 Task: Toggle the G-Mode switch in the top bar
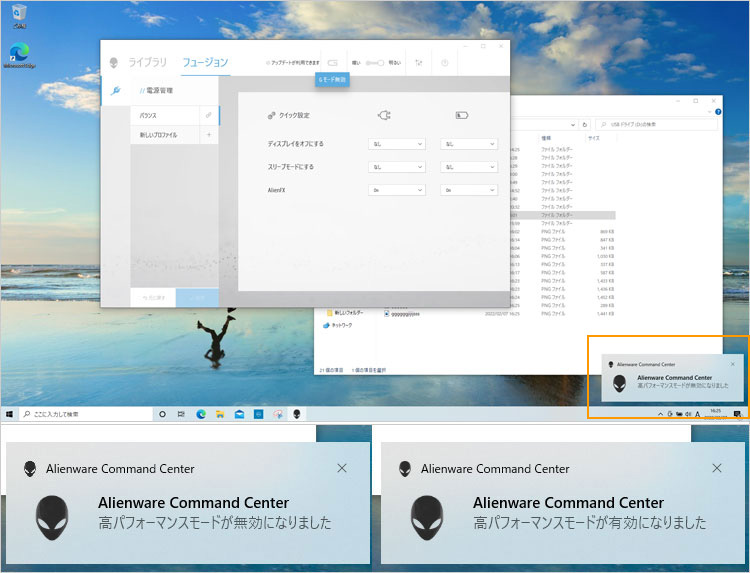pyautogui.click(x=332, y=63)
